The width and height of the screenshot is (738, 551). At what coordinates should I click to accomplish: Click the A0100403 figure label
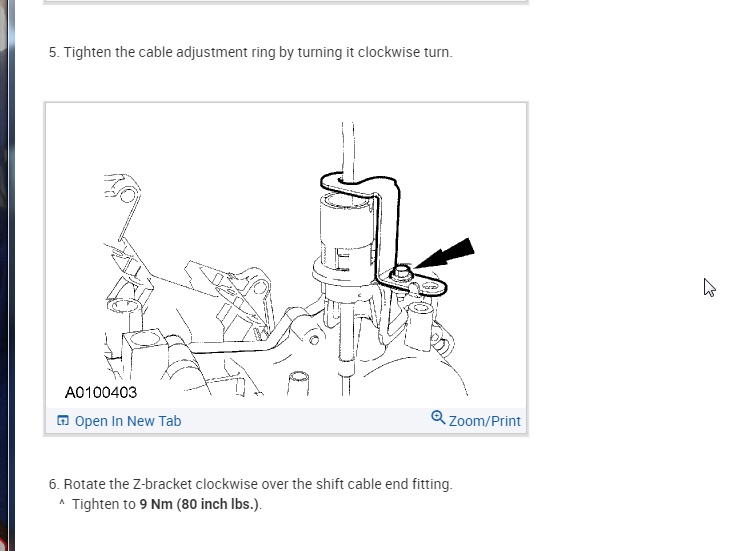[x=101, y=392]
